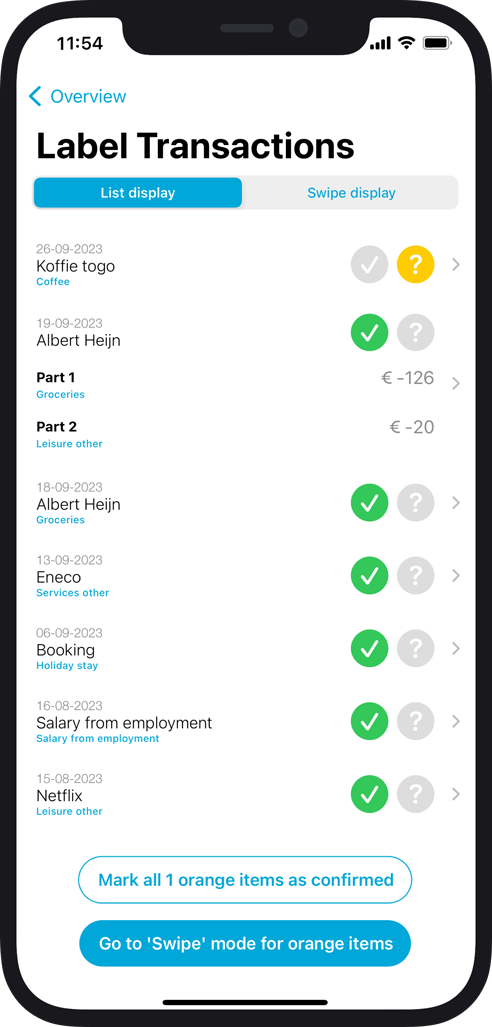The image size is (492, 1027).
Task: Switch to Swipe display tab
Action: [351, 193]
